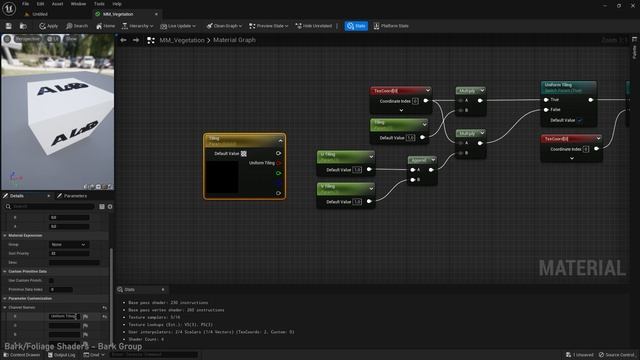Click localization flag next to R channel

click(x=86, y=316)
